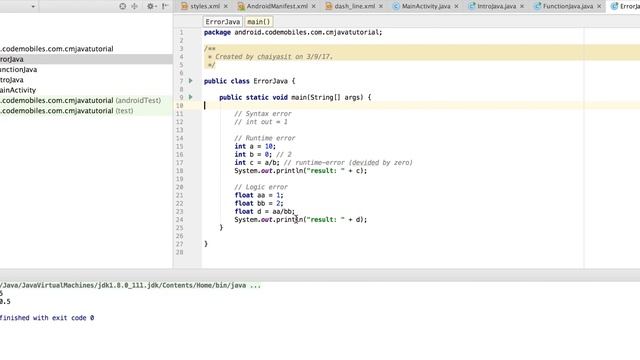This screenshot has width=640, height=360.
Task: Click the 0.5 result in console output
Action: pyautogui.click(x=5, y=302)
